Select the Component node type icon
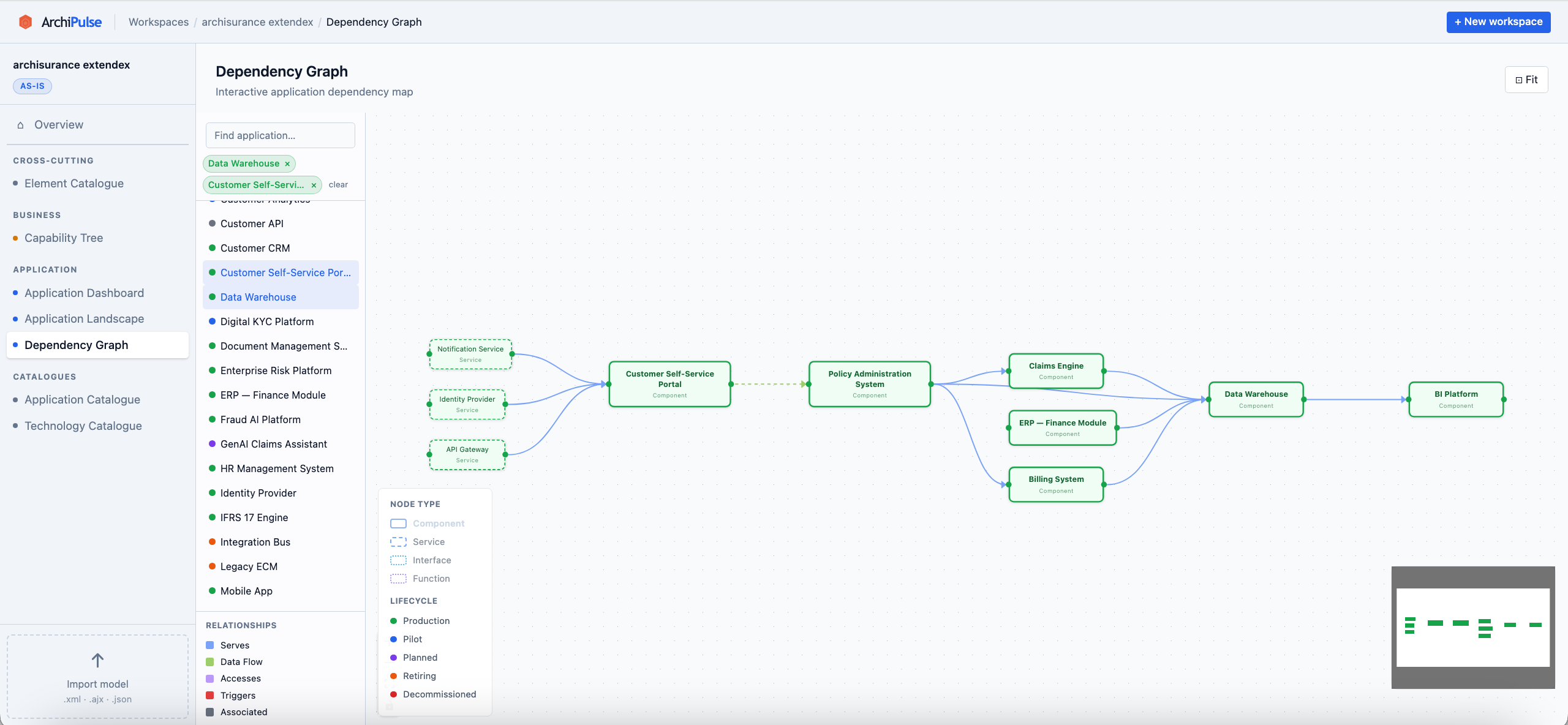Screen dimensions: 1568x725 pos(398,524)
